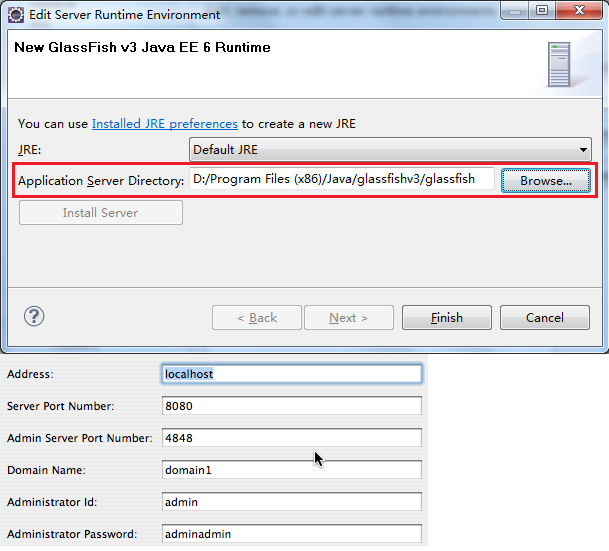Click the Server Port Number field
This screenshot has height=551, width=609.
tap(292, 406)
